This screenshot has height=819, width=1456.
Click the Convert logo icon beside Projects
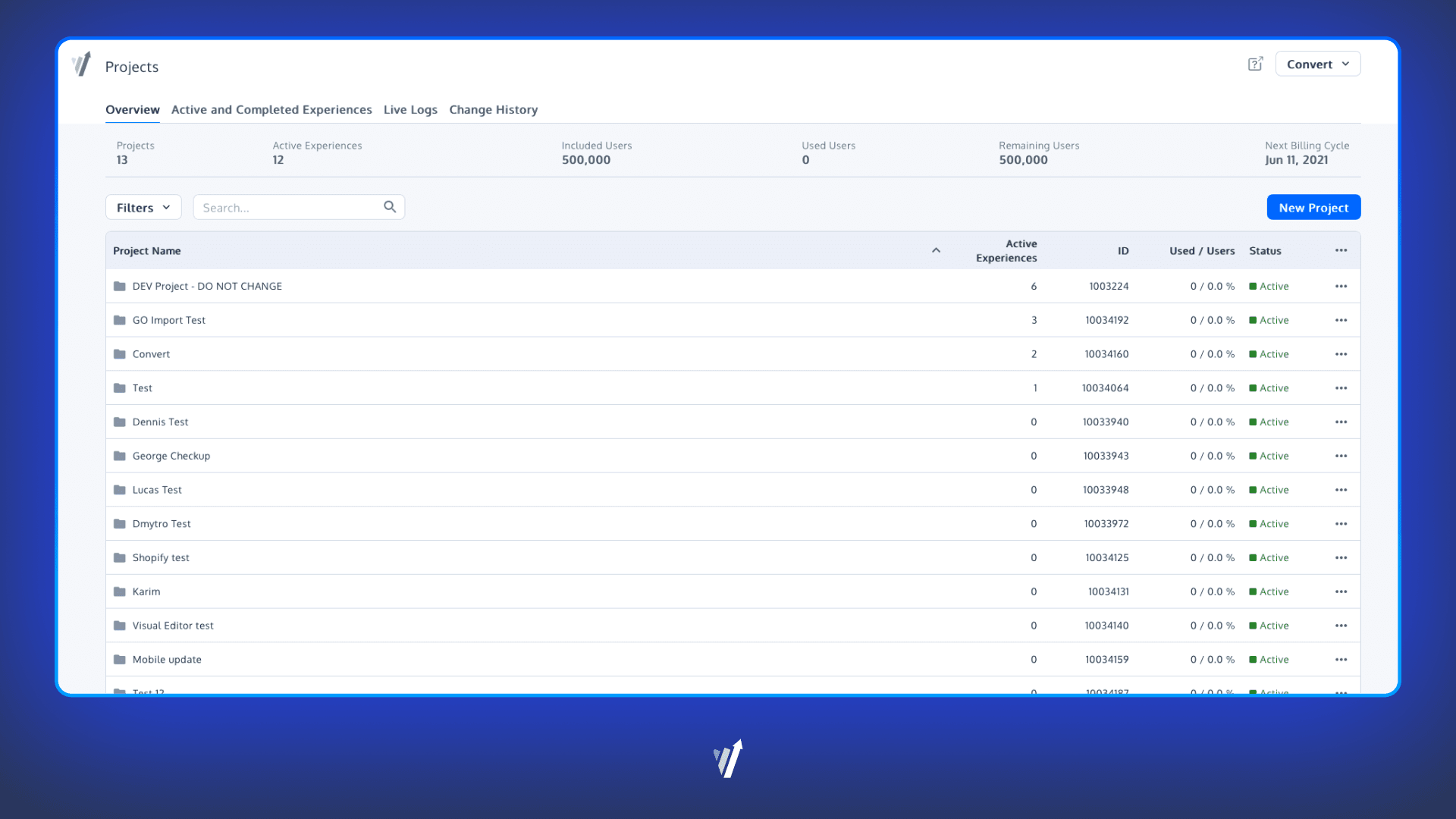[x=82, y=64]
